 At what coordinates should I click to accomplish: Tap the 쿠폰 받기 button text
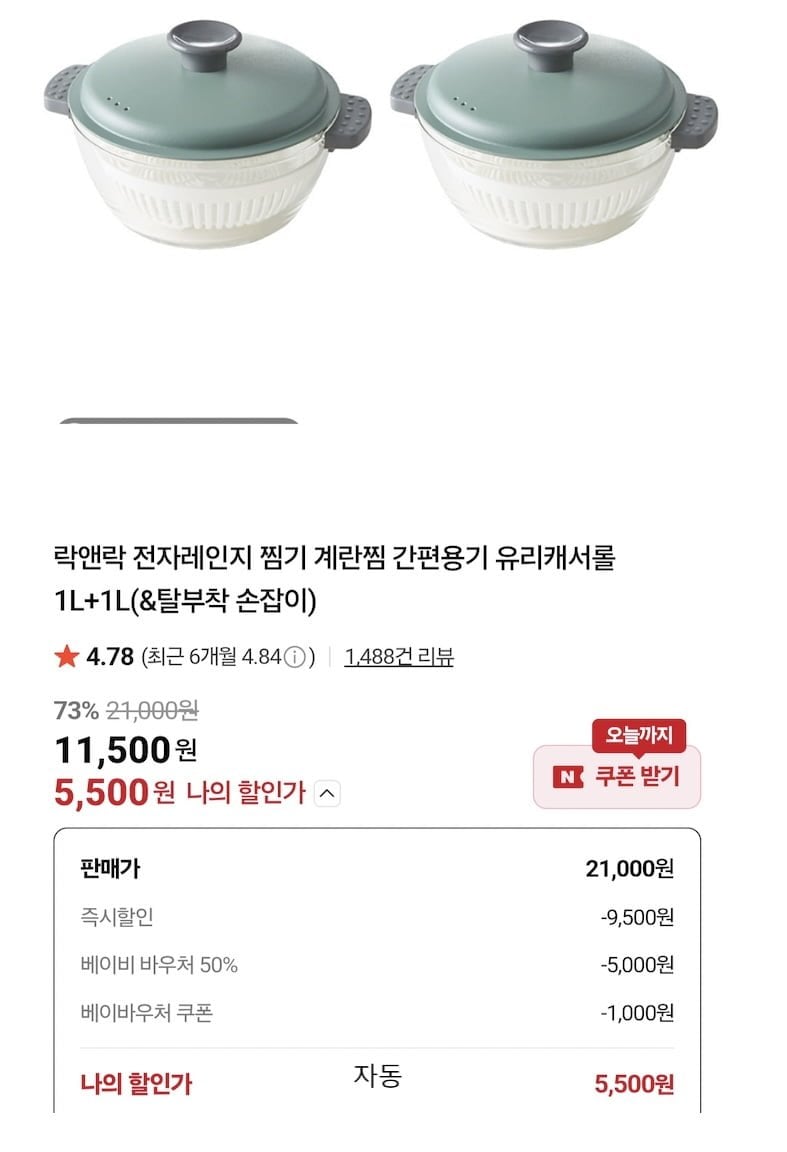tap(637, 776)
